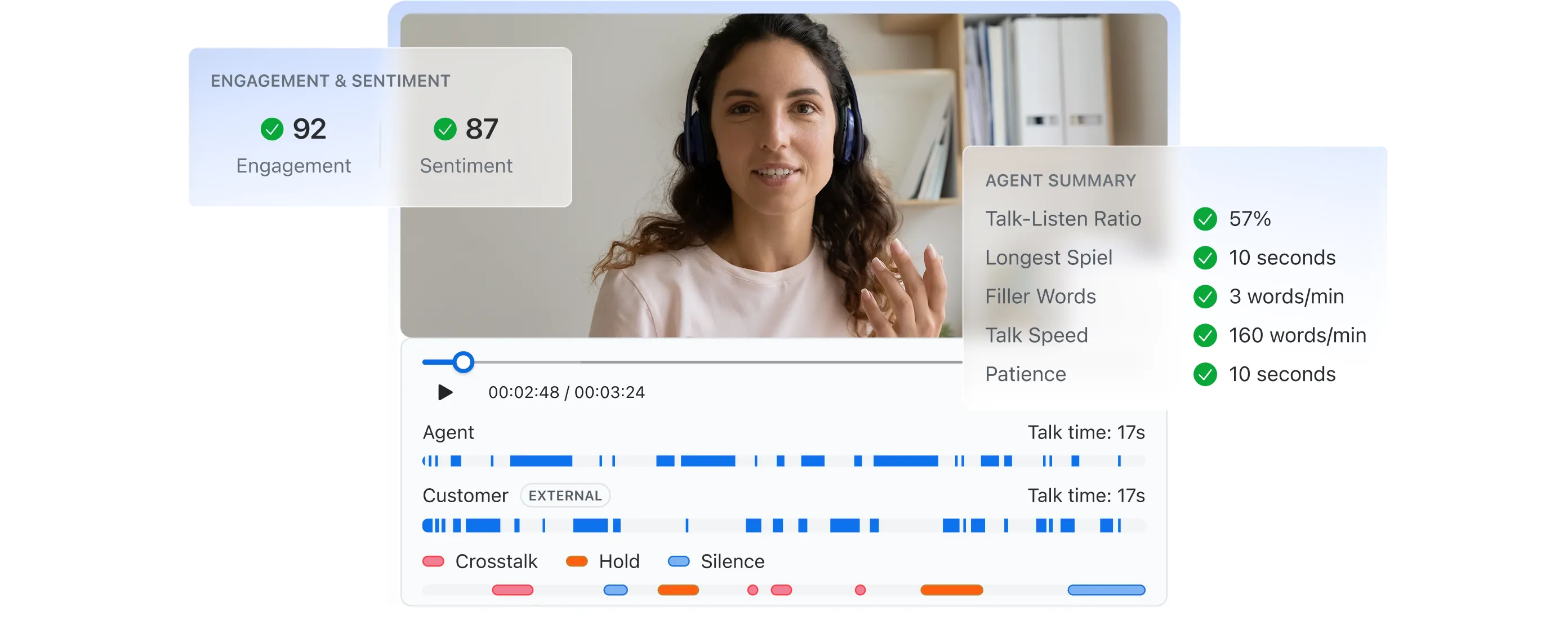Click the Hold legend label
Image resolution: width=1568 pixels, height=620 pixels.
619,561
